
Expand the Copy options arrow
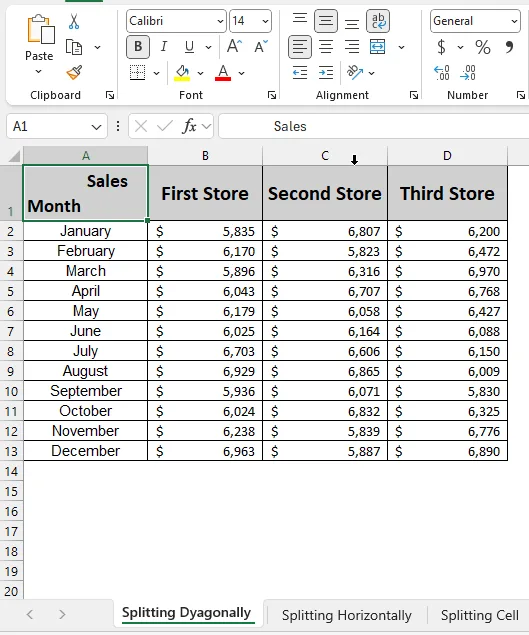(x=97, y=47)
